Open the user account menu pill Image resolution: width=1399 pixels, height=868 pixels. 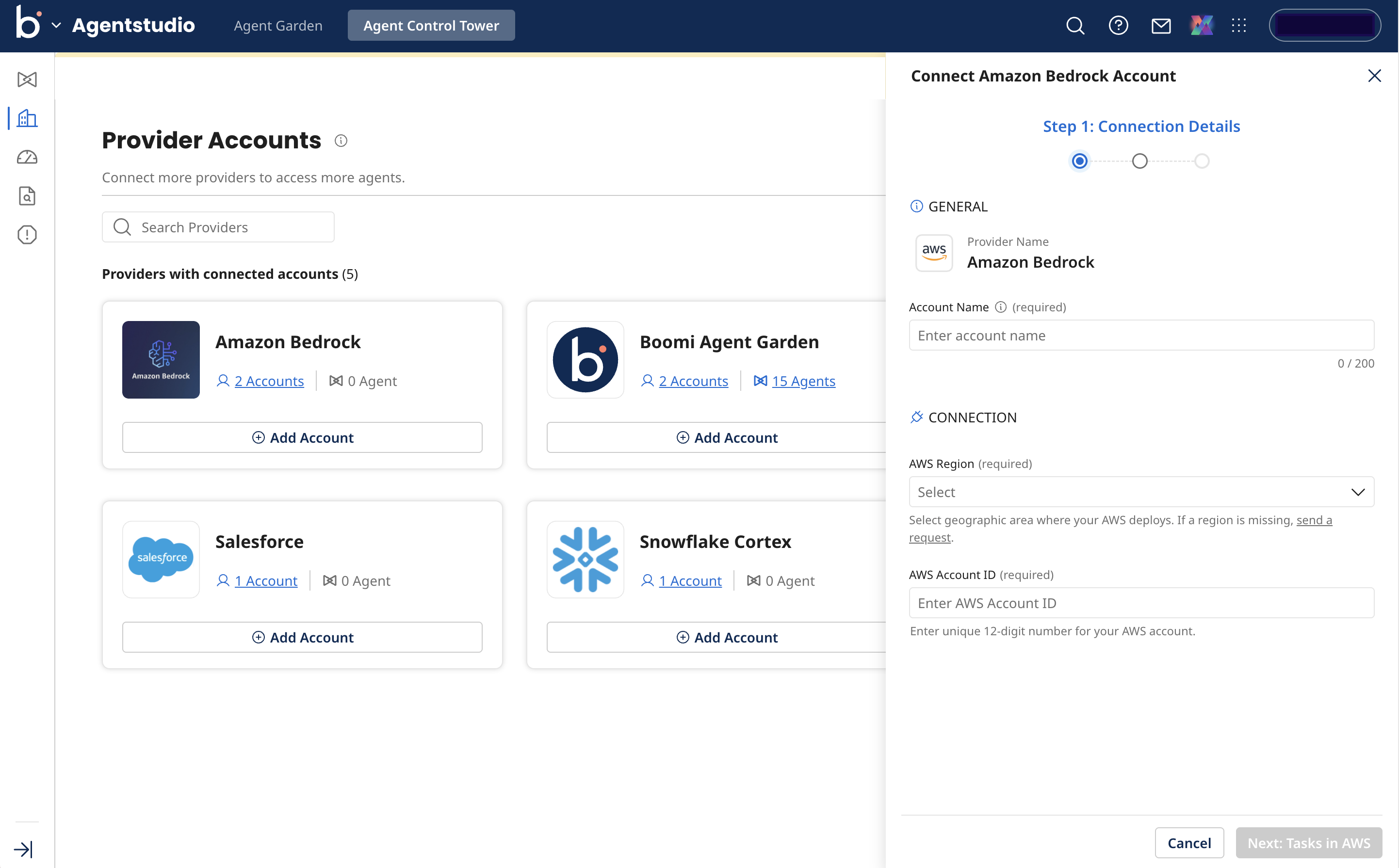1324,26
